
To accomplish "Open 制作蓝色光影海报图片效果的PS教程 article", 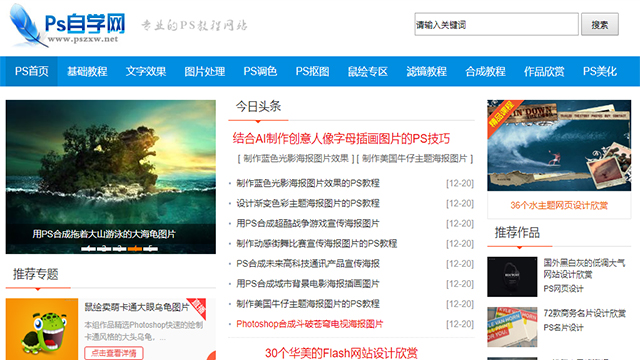I will point(308,183).
